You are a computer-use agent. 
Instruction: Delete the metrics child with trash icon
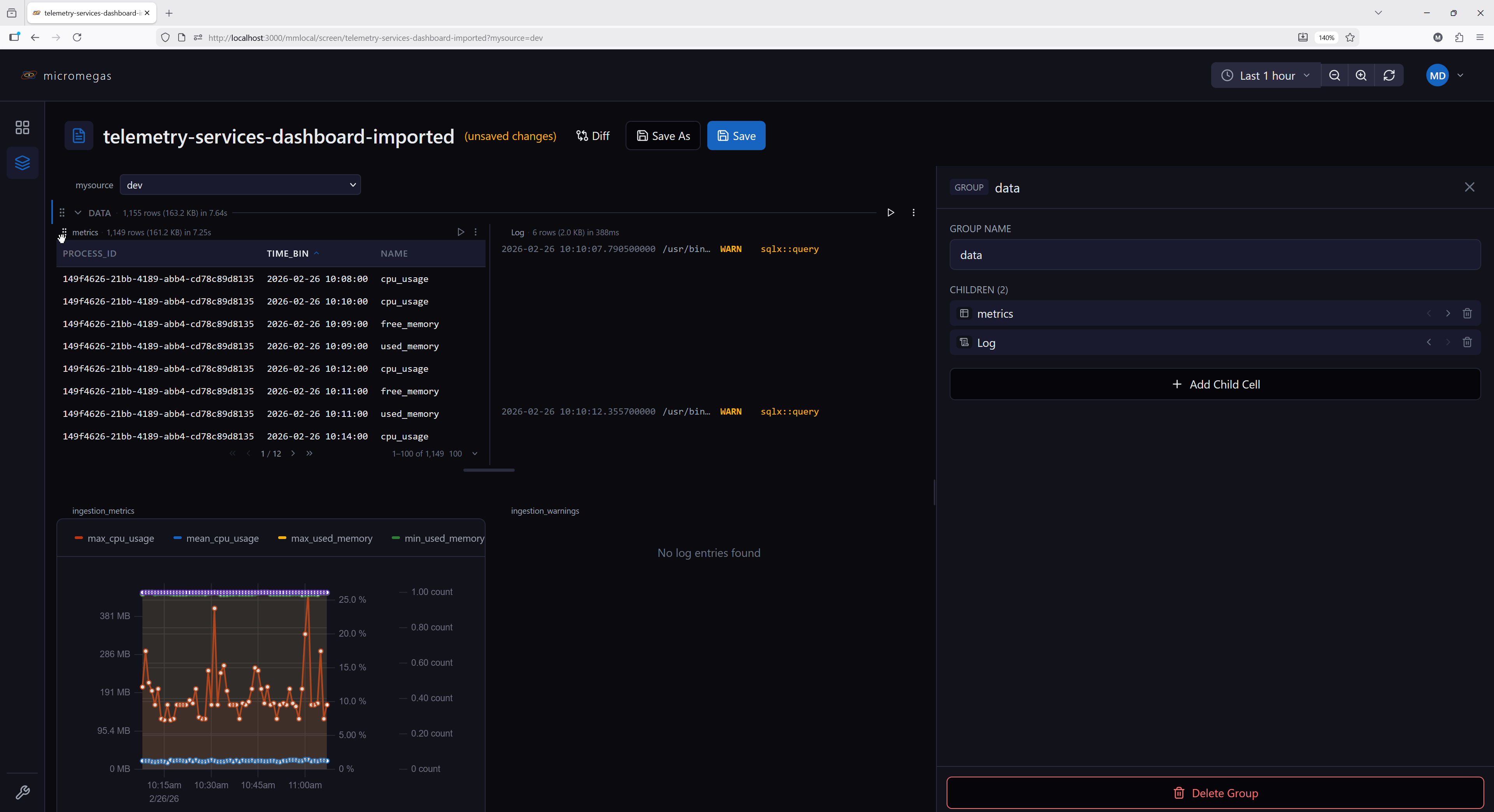1467,313
